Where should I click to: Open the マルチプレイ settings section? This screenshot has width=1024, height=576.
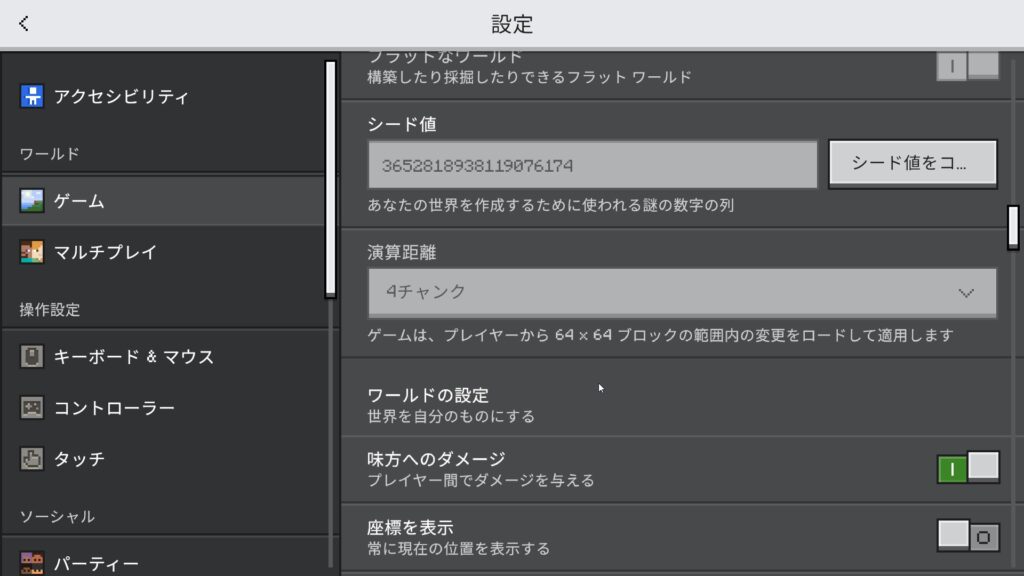tap(163, 252)
